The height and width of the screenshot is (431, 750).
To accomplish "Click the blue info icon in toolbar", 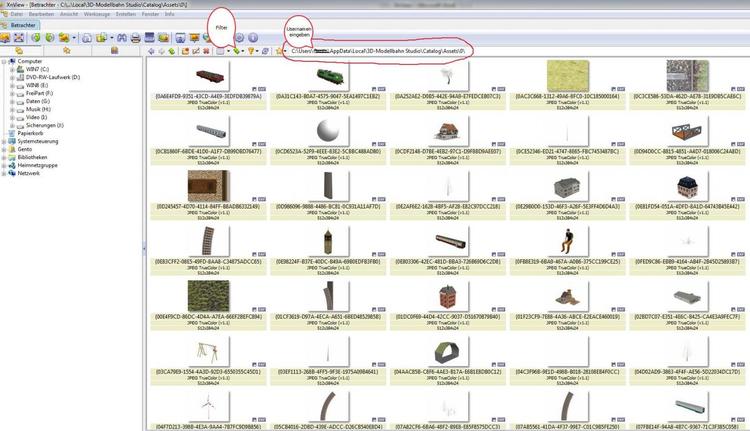I will point(252,37).
